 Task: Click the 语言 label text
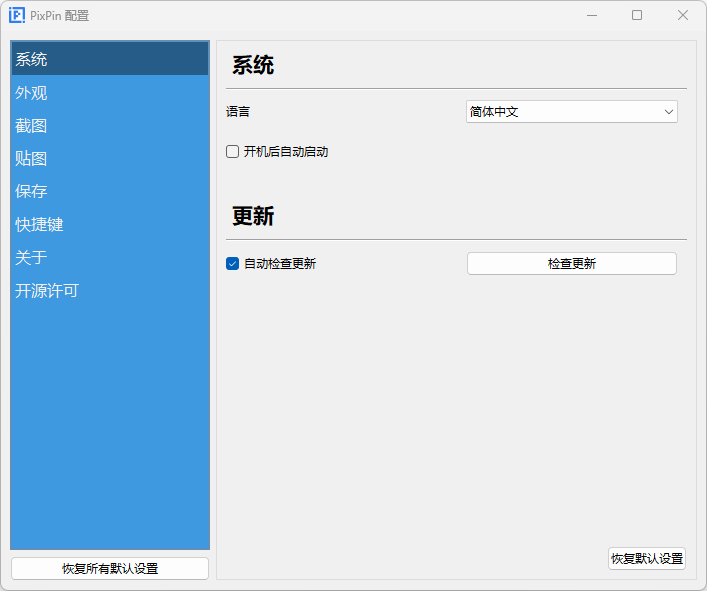pyautogui.click(x=238, y=111)
